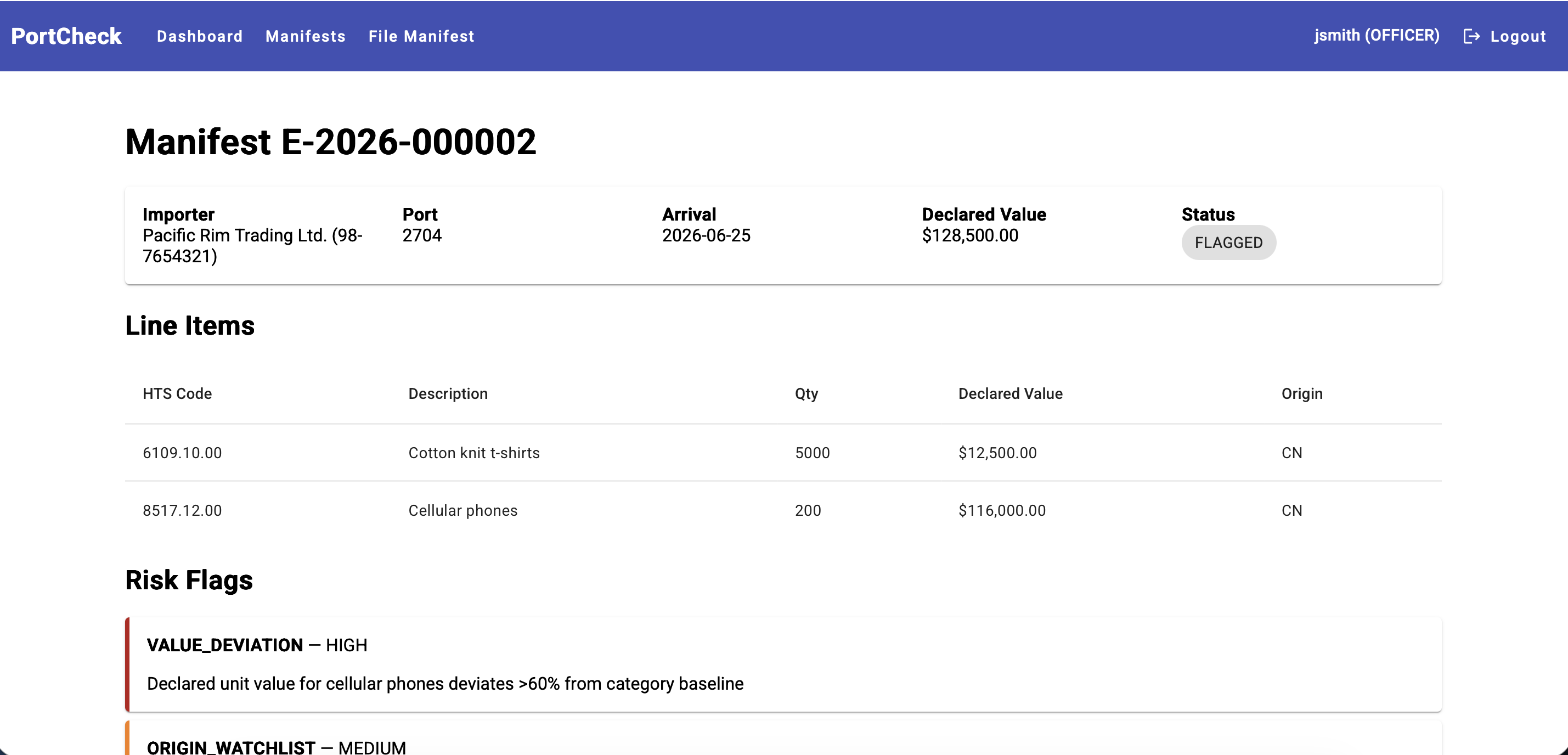Screen dimensions: 1568x755
Task: Click the cellular phones deviation flag description
Action: (x=445, y=683)
